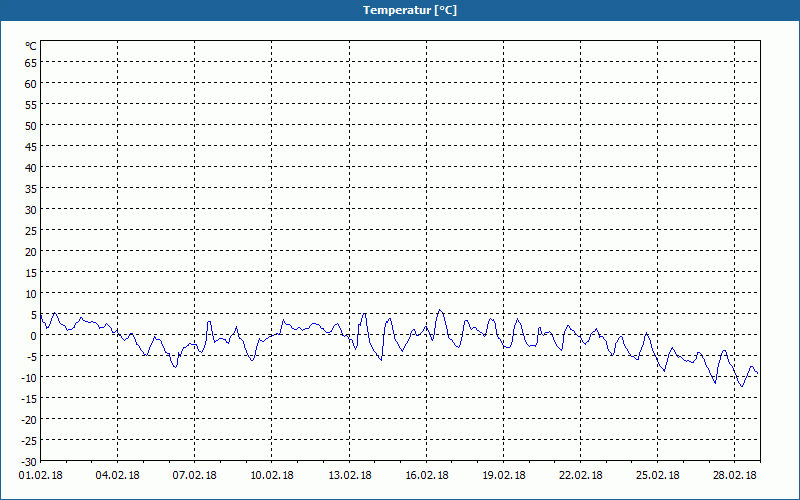The image size is (800, 500).
Task: Click the 07.02.18 date label
Action: click(x=195, y=476)
